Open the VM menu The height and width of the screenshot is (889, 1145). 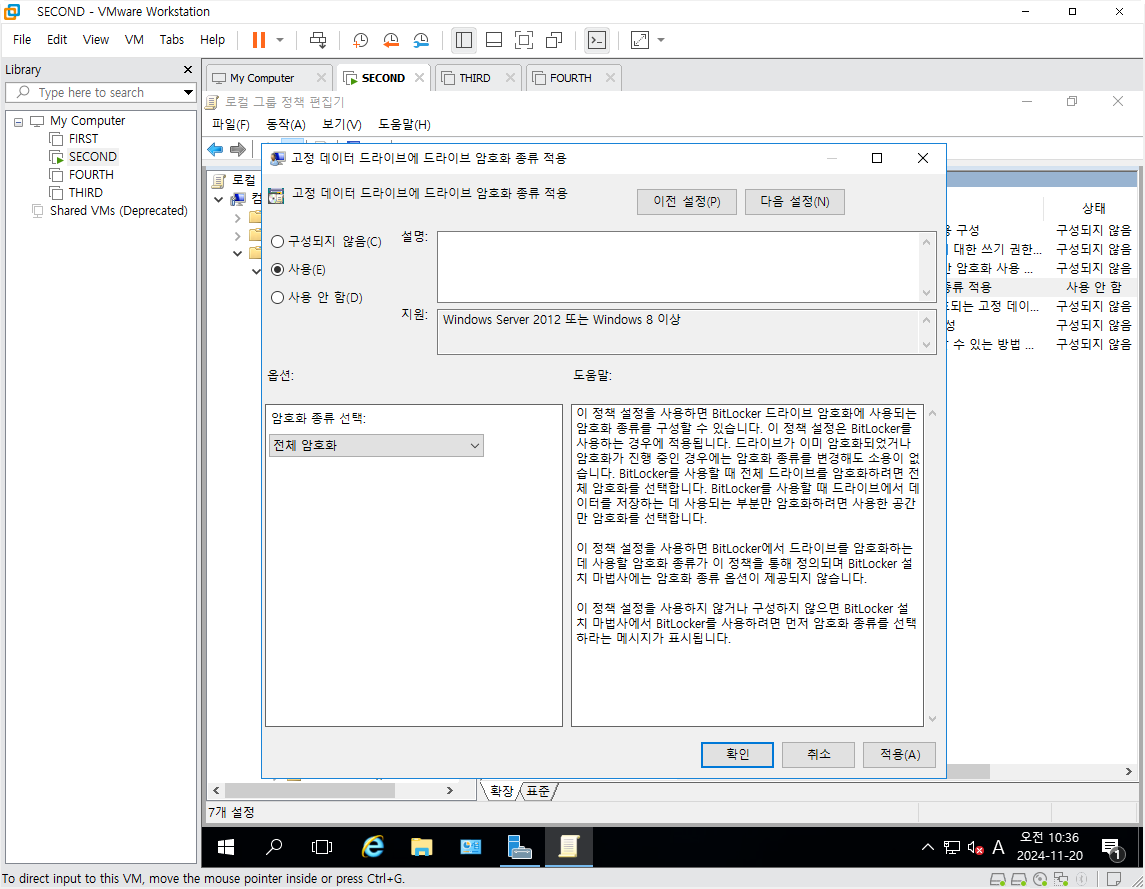pos(134,39)
